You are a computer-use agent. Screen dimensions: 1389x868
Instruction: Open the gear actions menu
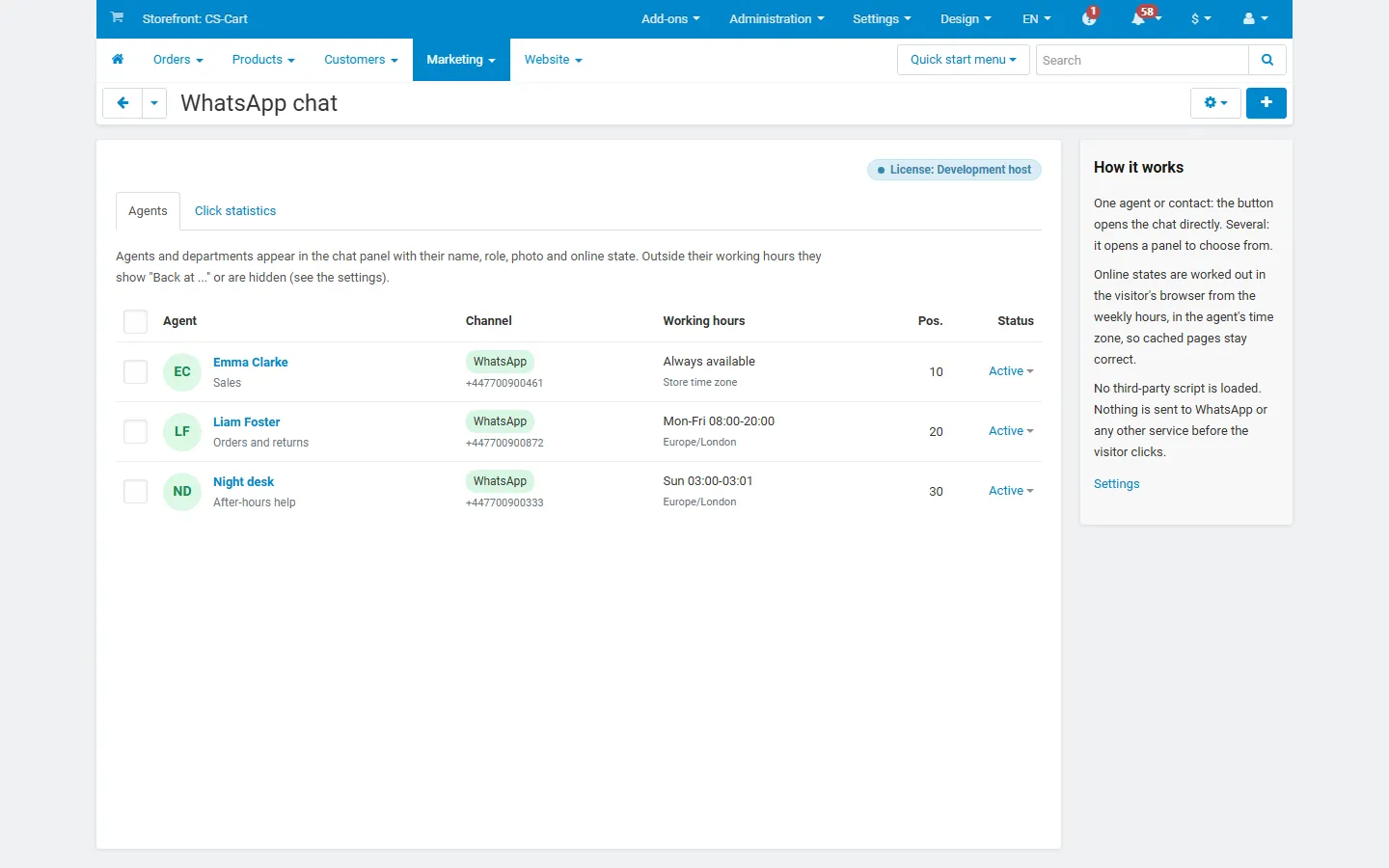(1215, 103)
